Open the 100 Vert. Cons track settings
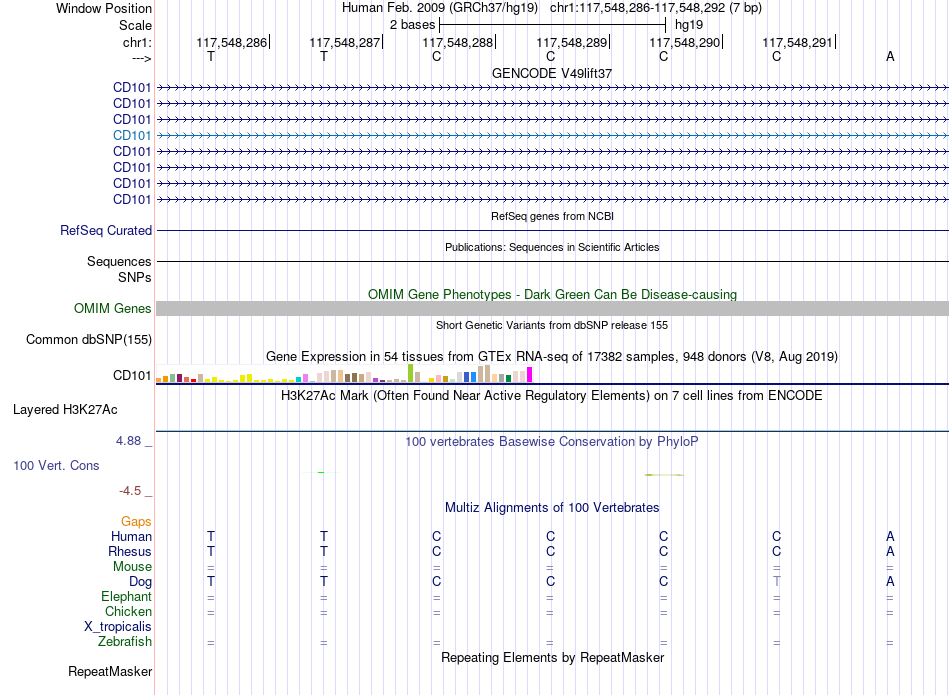This screenshot has width=950, height=695. tap(56, 466)
